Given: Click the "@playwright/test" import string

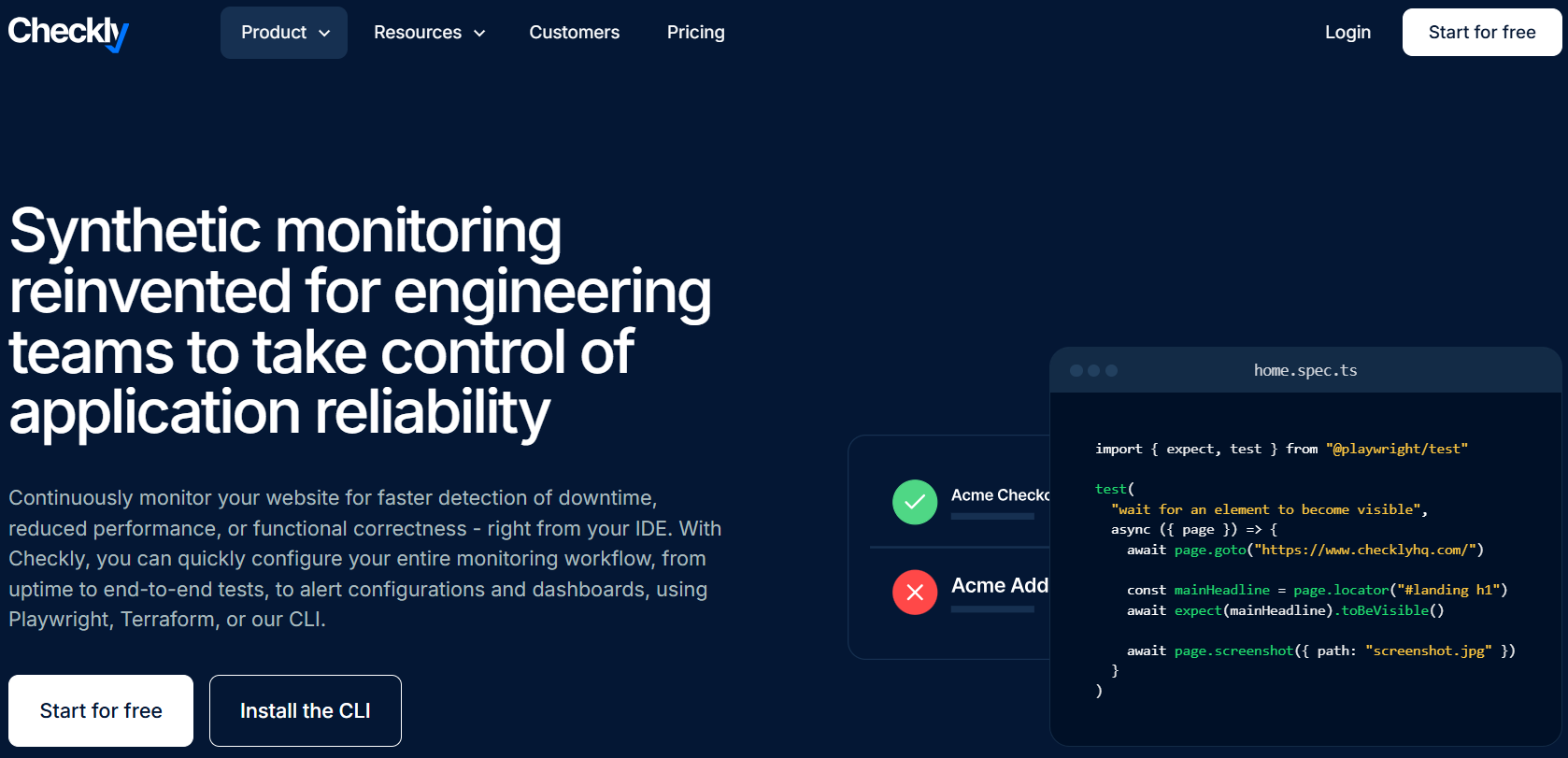Looking at the screenshot, I should coord(1397,450).
